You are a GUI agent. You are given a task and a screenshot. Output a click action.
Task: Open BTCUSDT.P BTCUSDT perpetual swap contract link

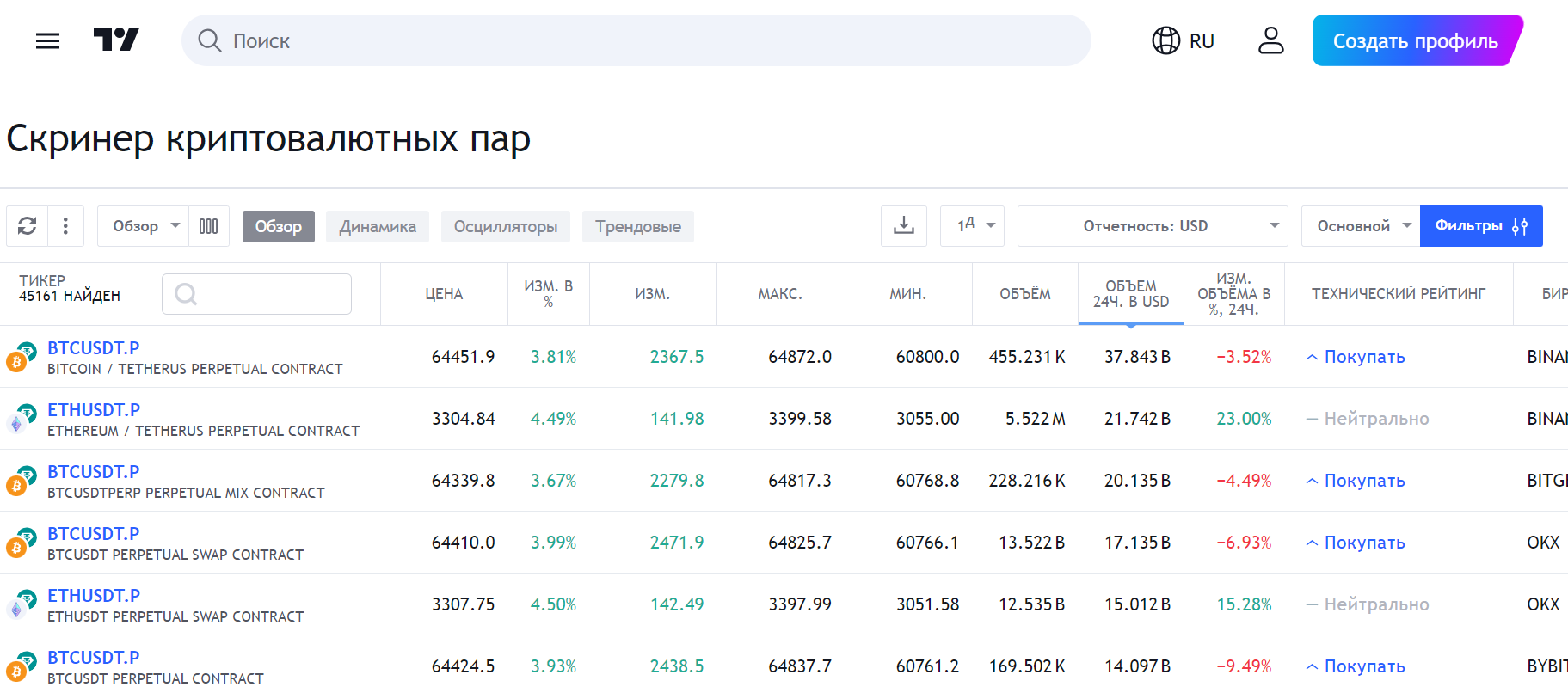[93, 534]
